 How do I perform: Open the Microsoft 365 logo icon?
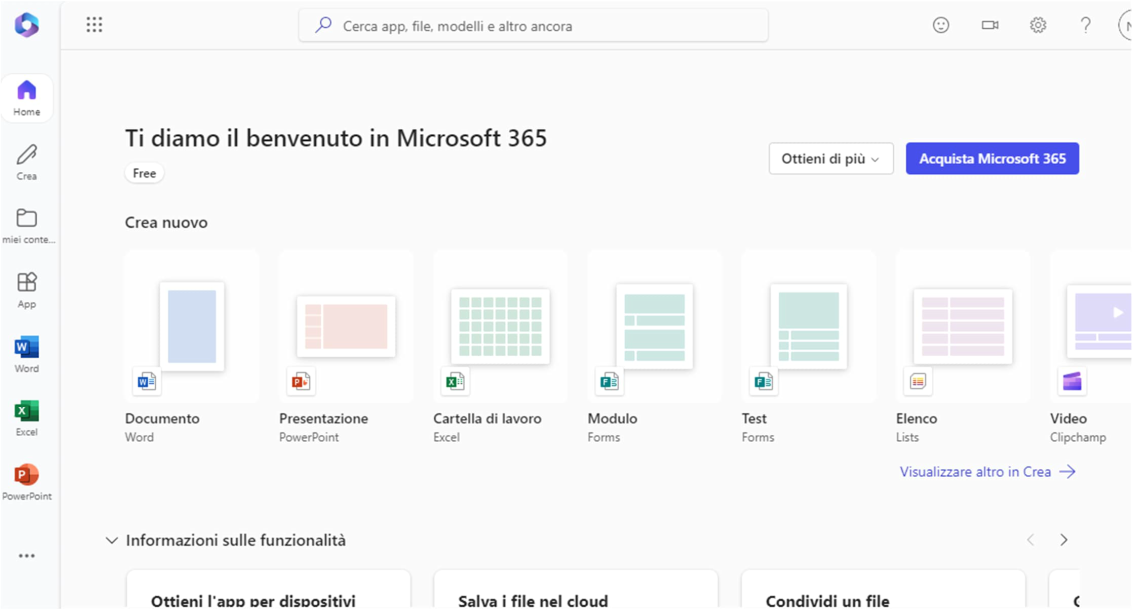click(x=27, y=25)
